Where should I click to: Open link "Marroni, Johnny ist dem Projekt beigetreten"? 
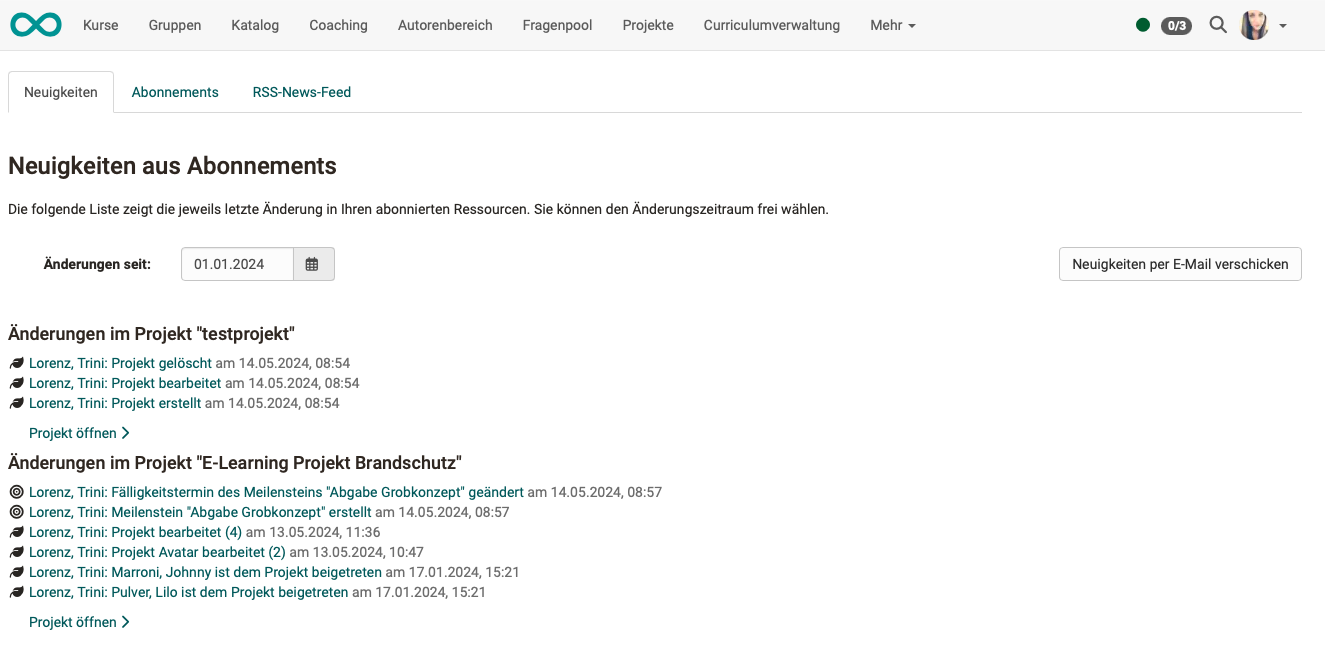tap(204, 571)
